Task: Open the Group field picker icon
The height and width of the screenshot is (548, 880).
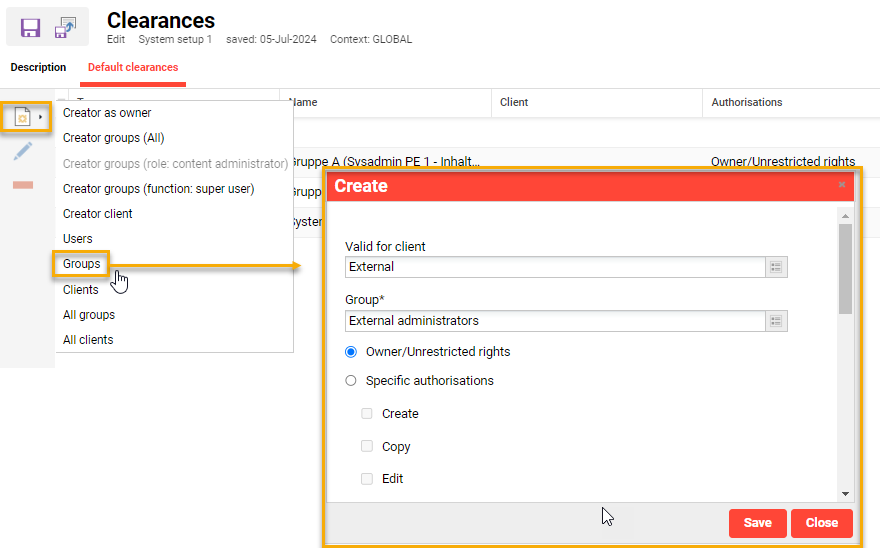Action: 777,321
